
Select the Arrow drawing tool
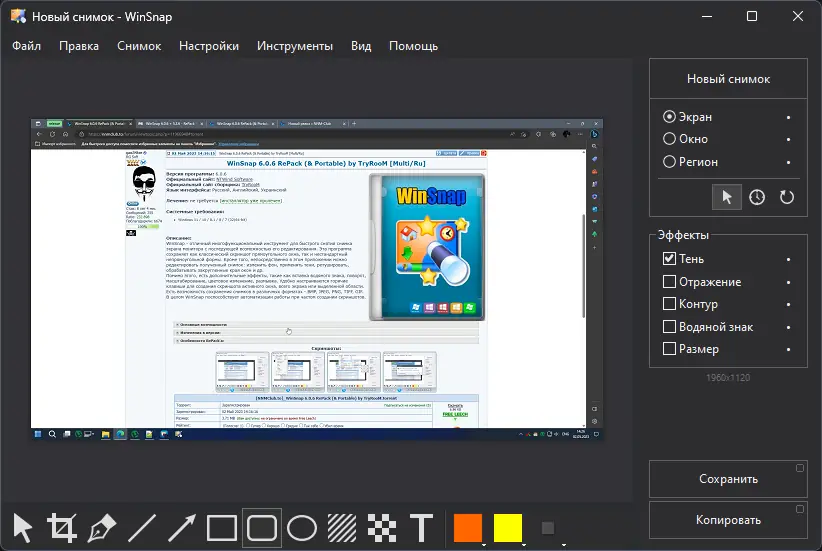(182, 528)
